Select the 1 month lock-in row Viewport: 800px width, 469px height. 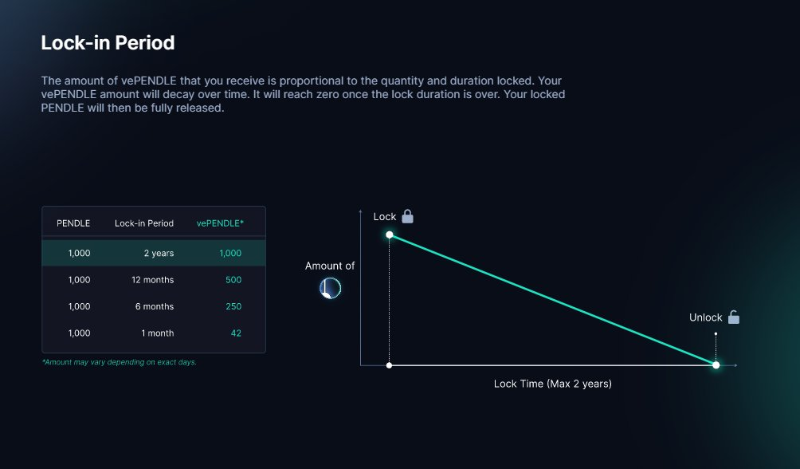pyautogui.click(x=154, y=333)
